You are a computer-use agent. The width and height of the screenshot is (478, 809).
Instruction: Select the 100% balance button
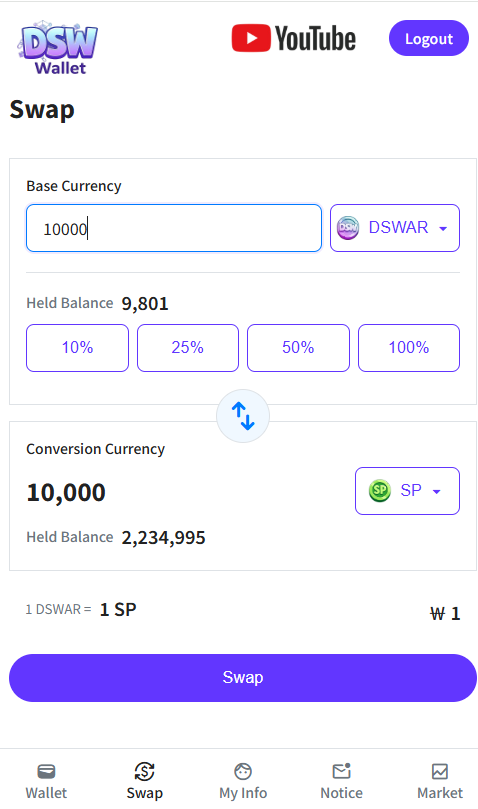(409, 348)
